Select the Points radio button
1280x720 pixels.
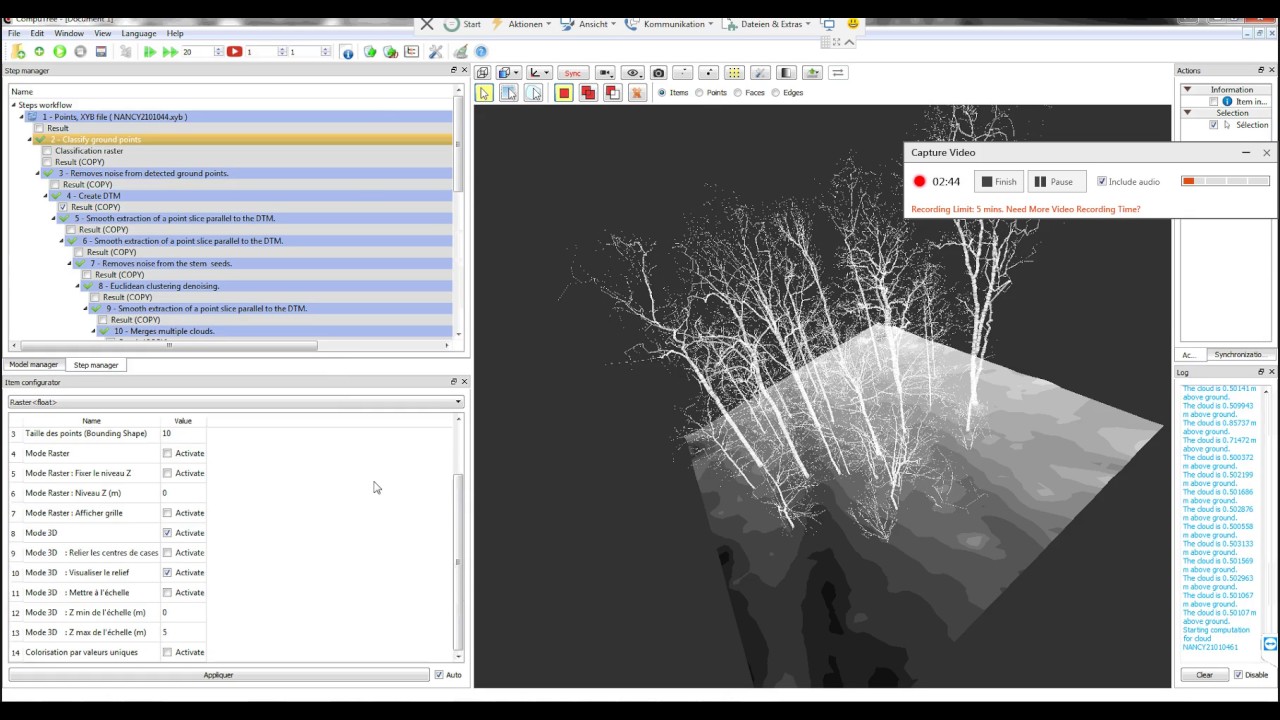coord(699,93)
